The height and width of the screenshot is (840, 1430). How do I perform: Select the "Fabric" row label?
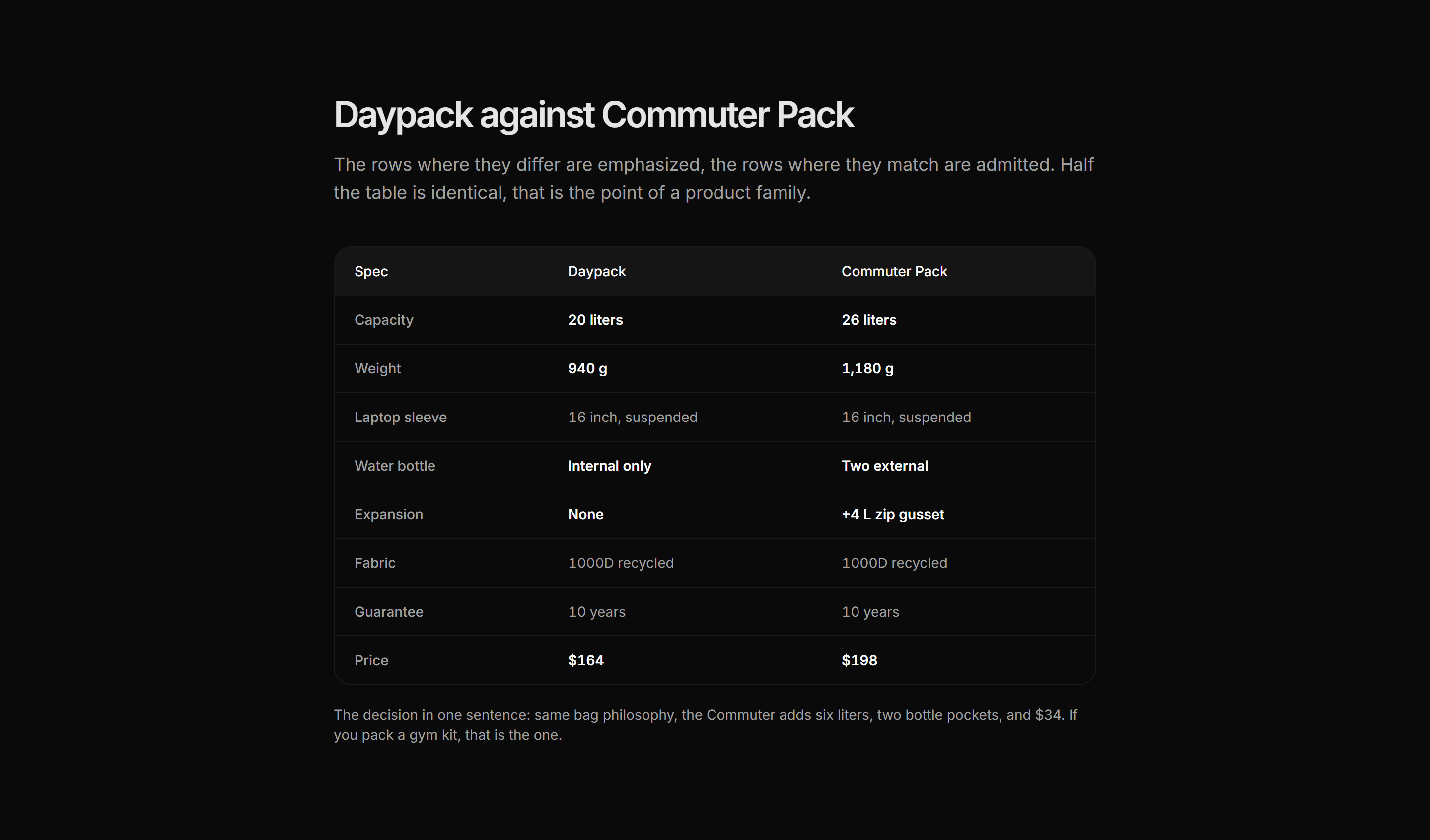tap(375, 563)
